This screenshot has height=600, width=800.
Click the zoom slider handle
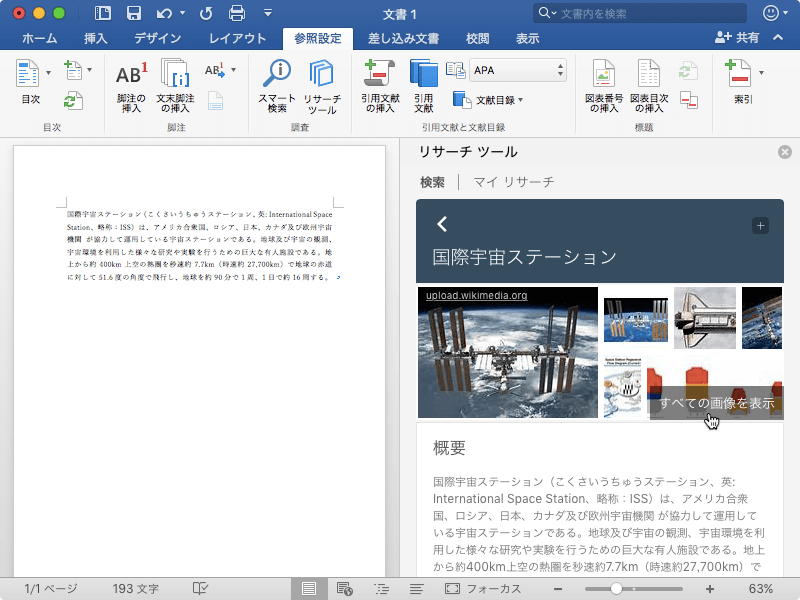pos(616,589)
